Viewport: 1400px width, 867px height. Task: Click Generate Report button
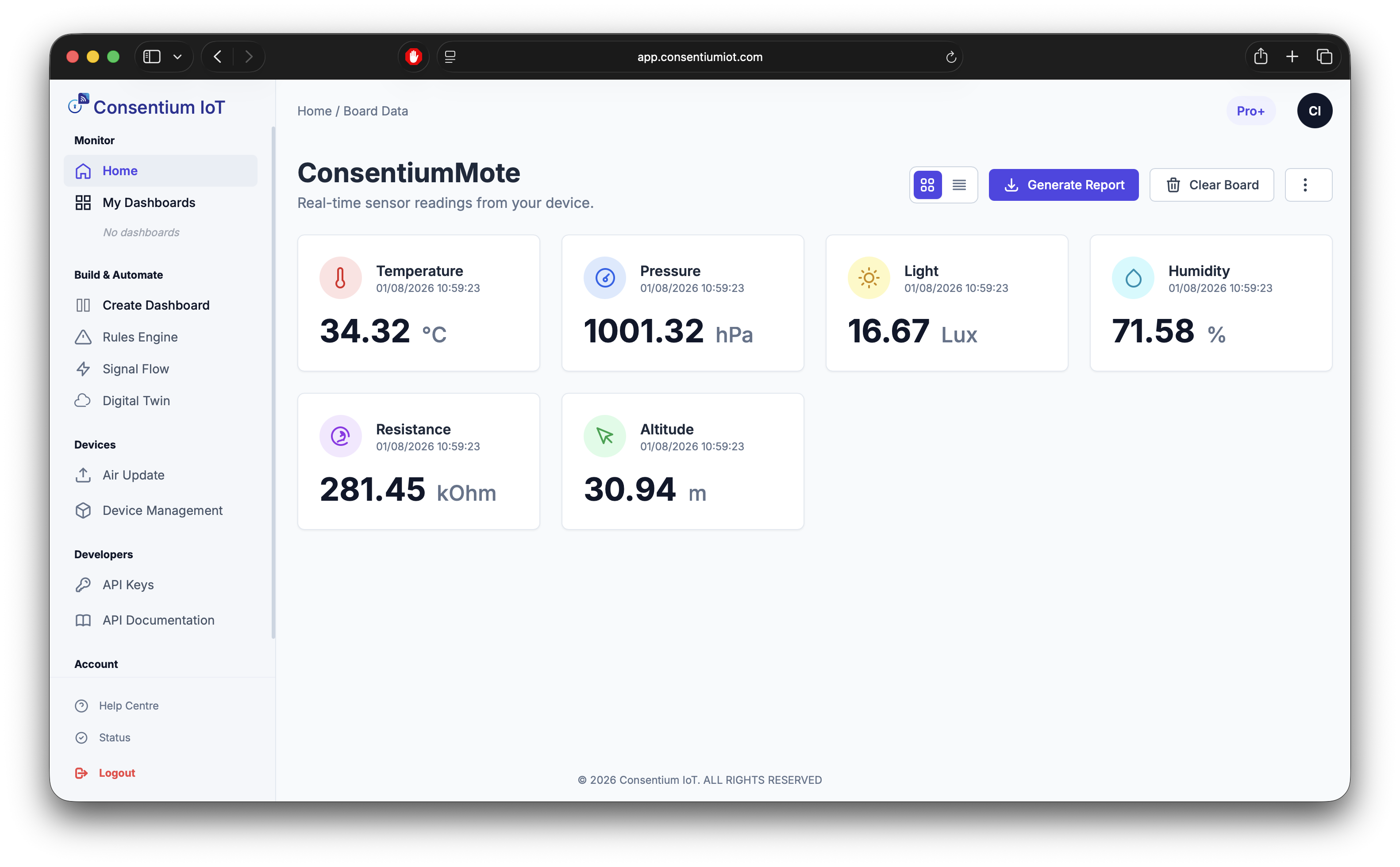click(1063, 184)
